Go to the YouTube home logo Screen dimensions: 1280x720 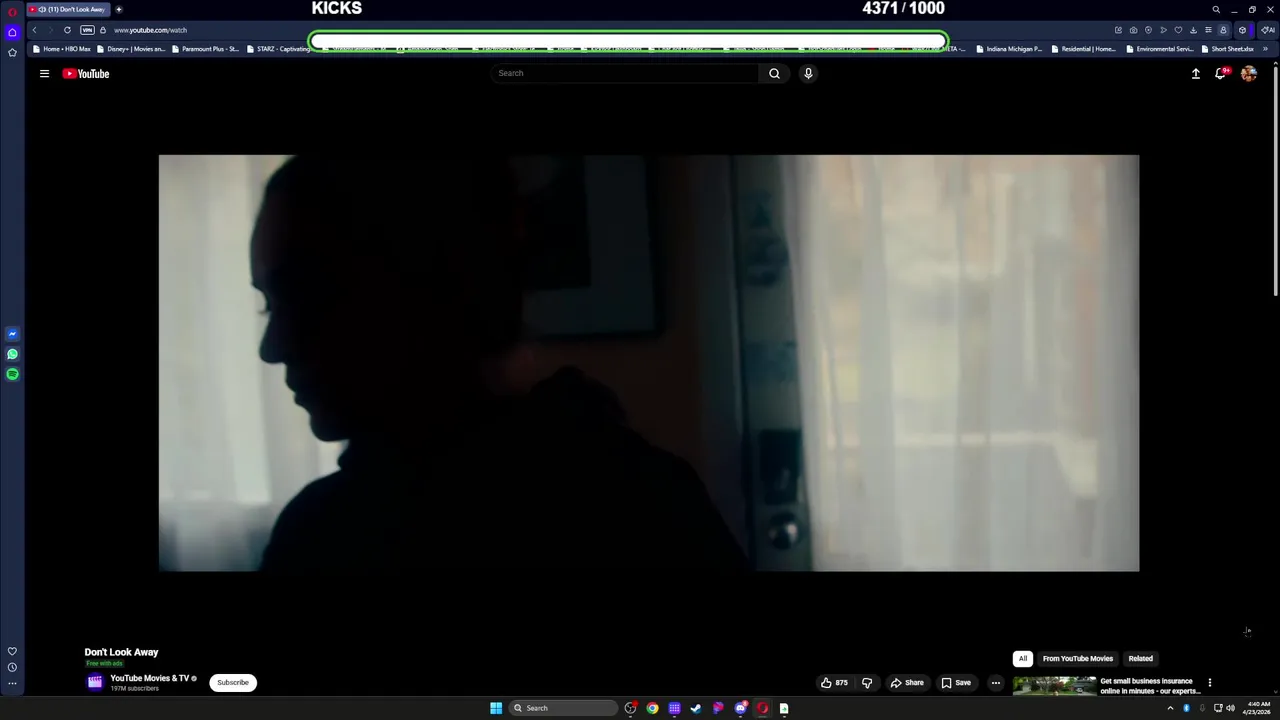coord(86,73)
